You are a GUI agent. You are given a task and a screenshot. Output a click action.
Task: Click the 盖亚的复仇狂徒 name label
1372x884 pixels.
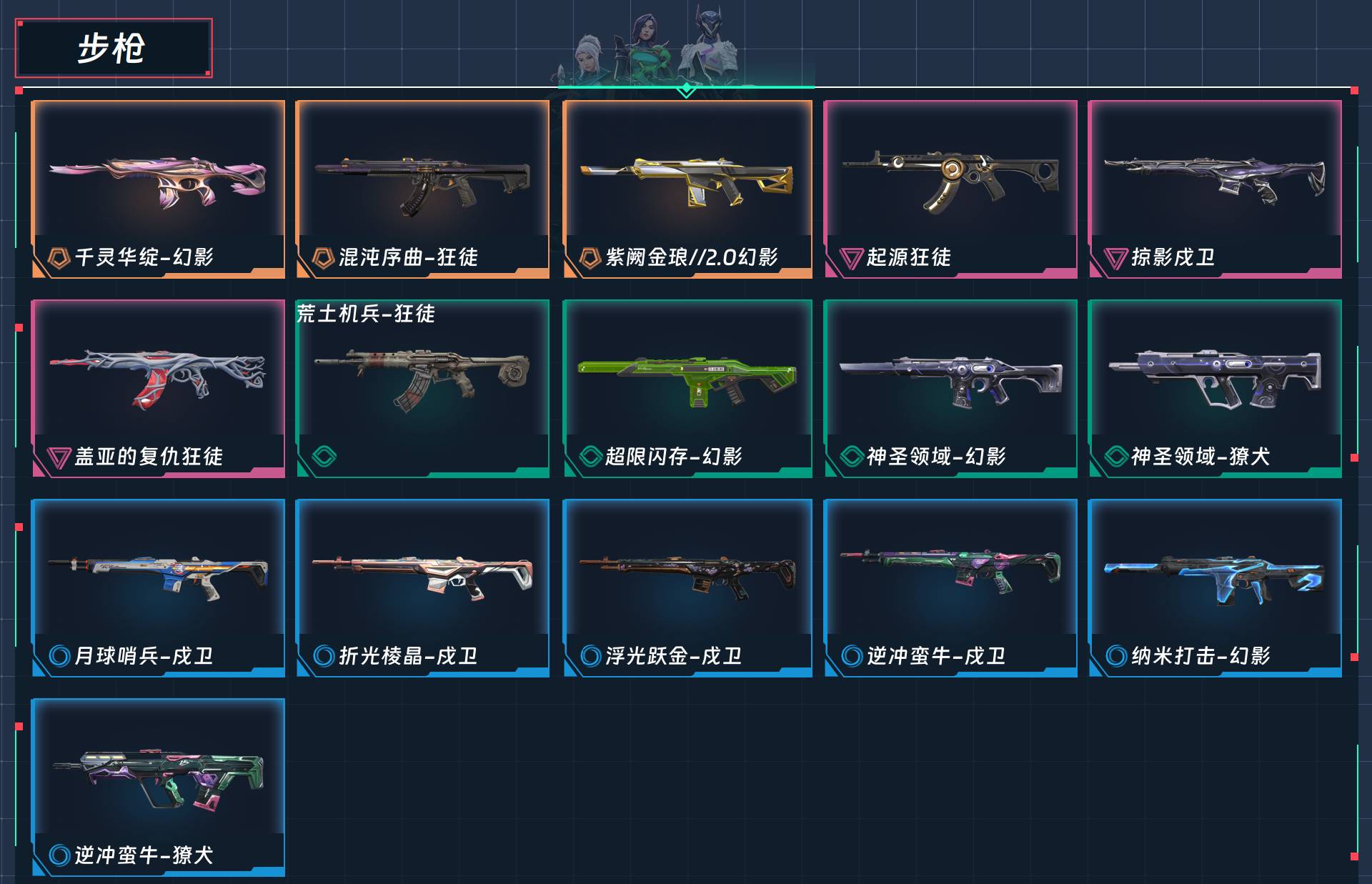(x=149, y=457)
